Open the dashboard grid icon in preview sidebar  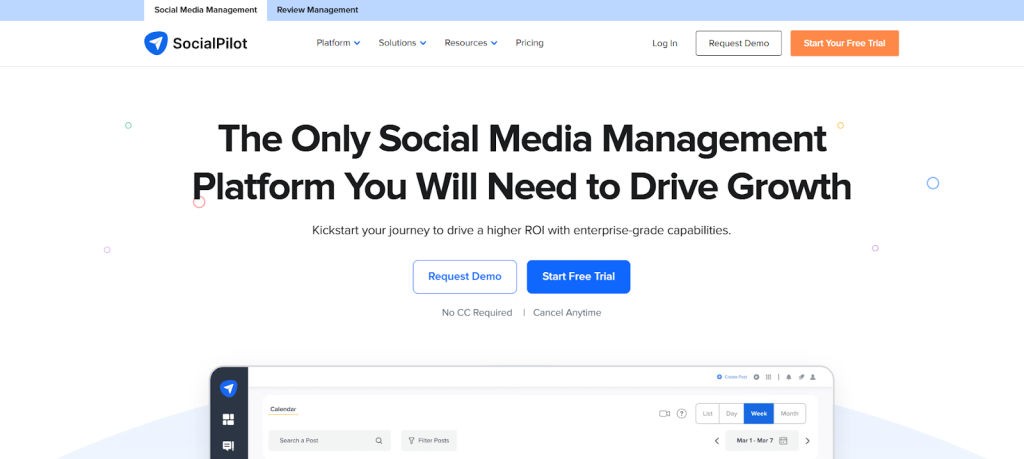228,419
